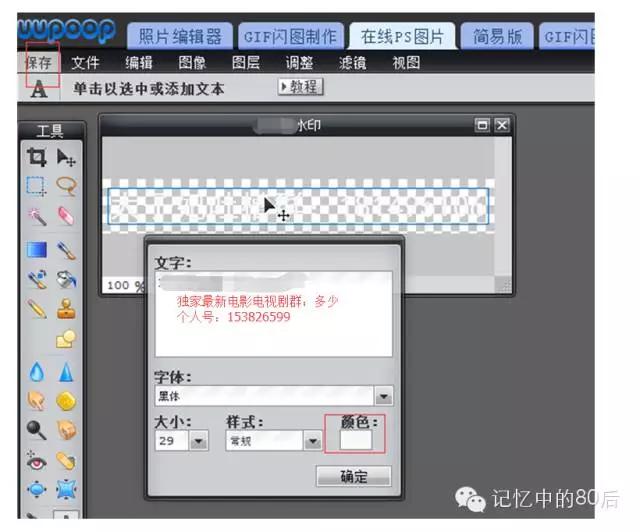This screenshot has width=640, height=532.
Task: Click the wwpoop site logo
Action: tap(67, 29)
